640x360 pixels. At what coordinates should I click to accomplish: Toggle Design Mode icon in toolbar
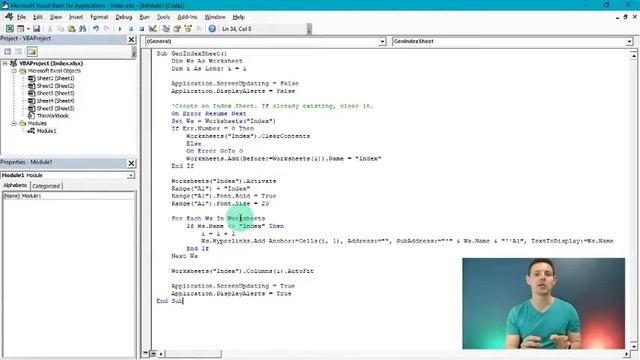(153, 29)
